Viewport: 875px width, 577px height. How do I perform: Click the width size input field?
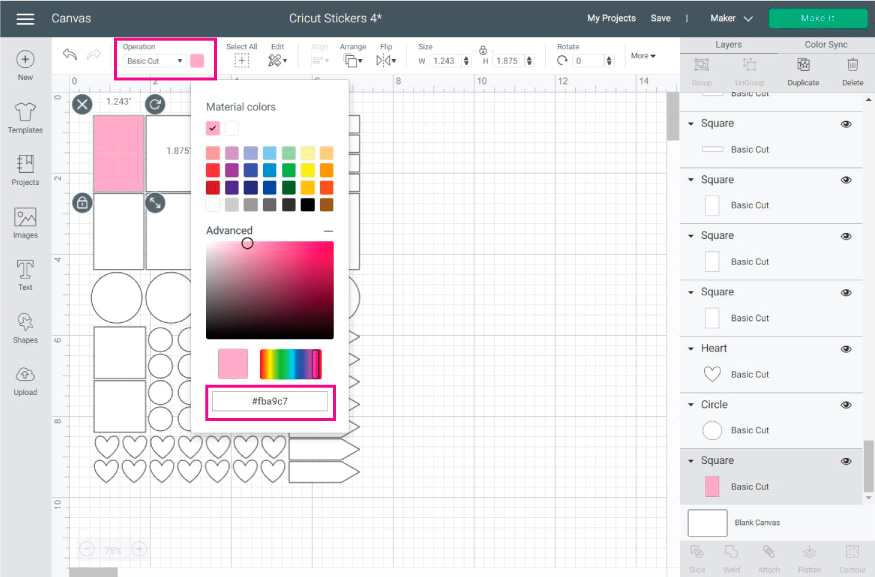click(x=445, y=61)
